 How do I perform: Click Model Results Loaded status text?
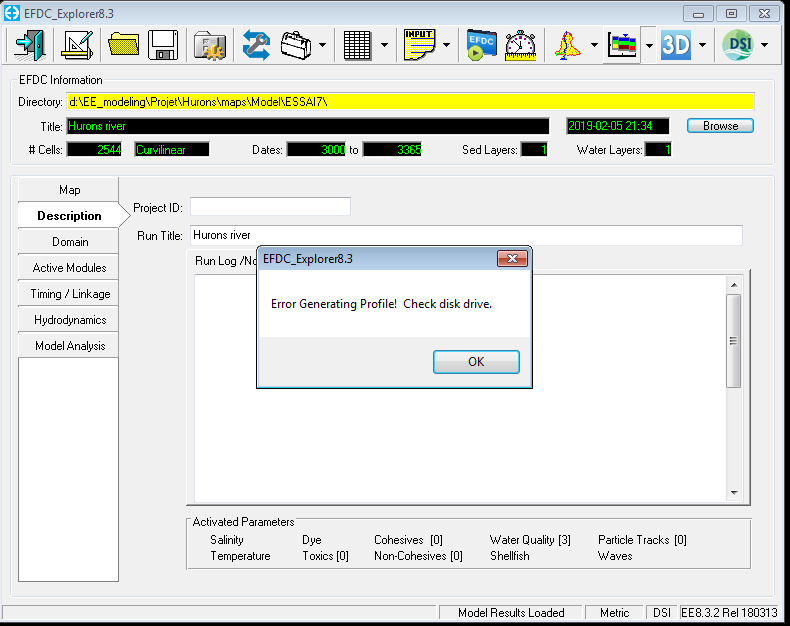[x=511, y=613]
